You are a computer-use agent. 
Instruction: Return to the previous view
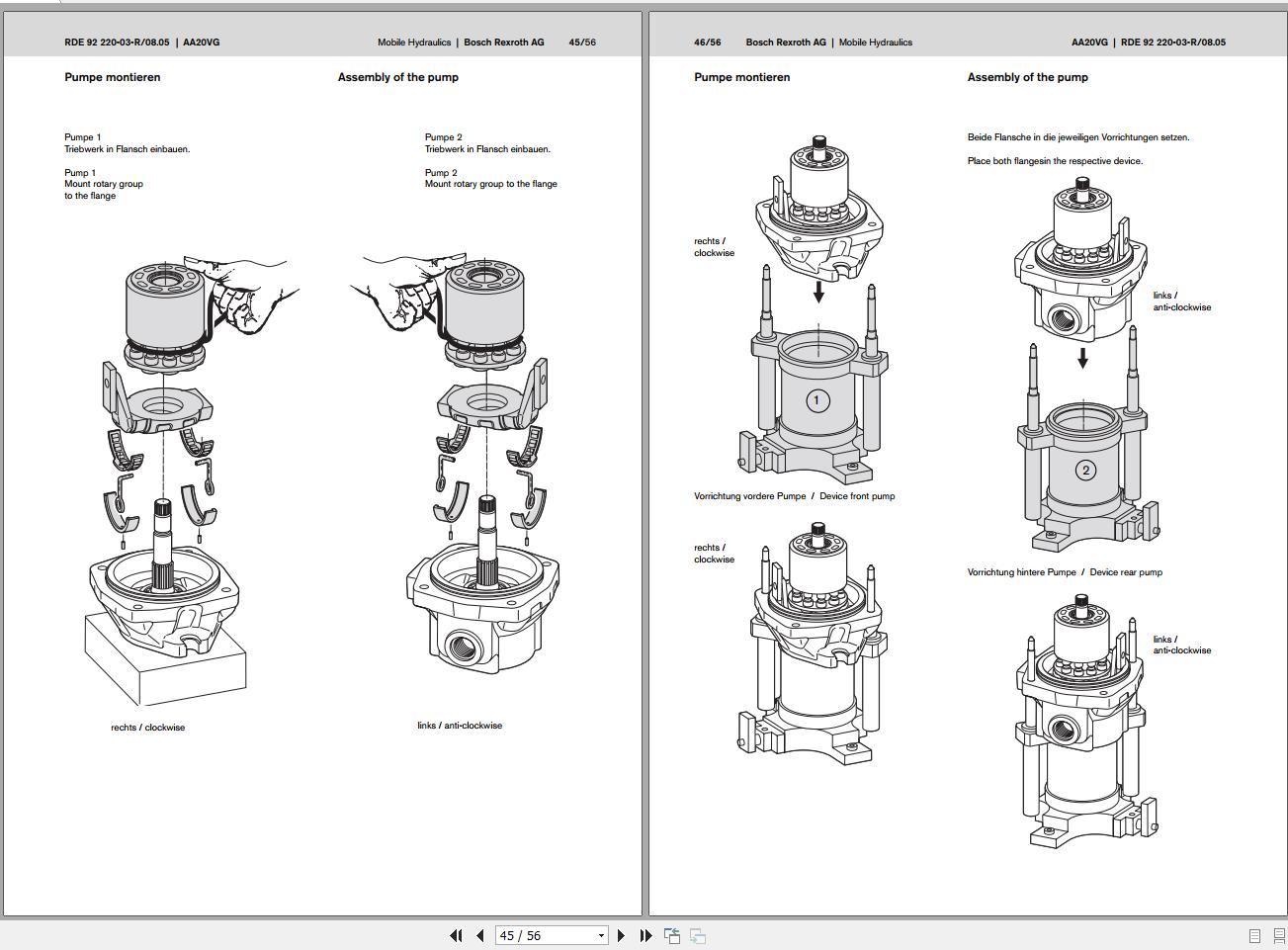[x=672, y=935]
